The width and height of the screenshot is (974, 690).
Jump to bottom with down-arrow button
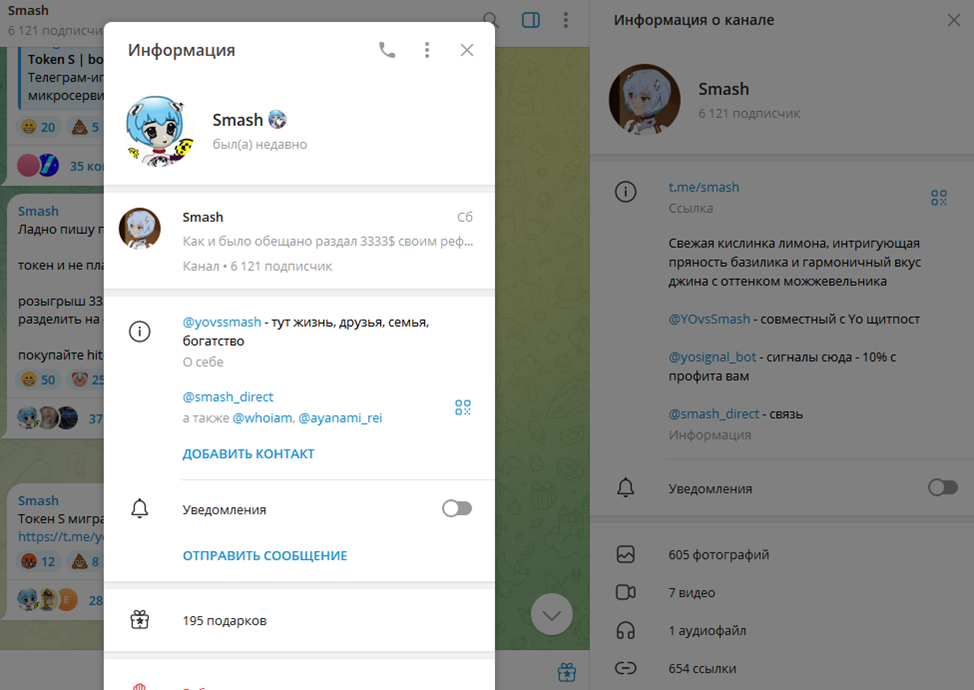pos(552,615)
